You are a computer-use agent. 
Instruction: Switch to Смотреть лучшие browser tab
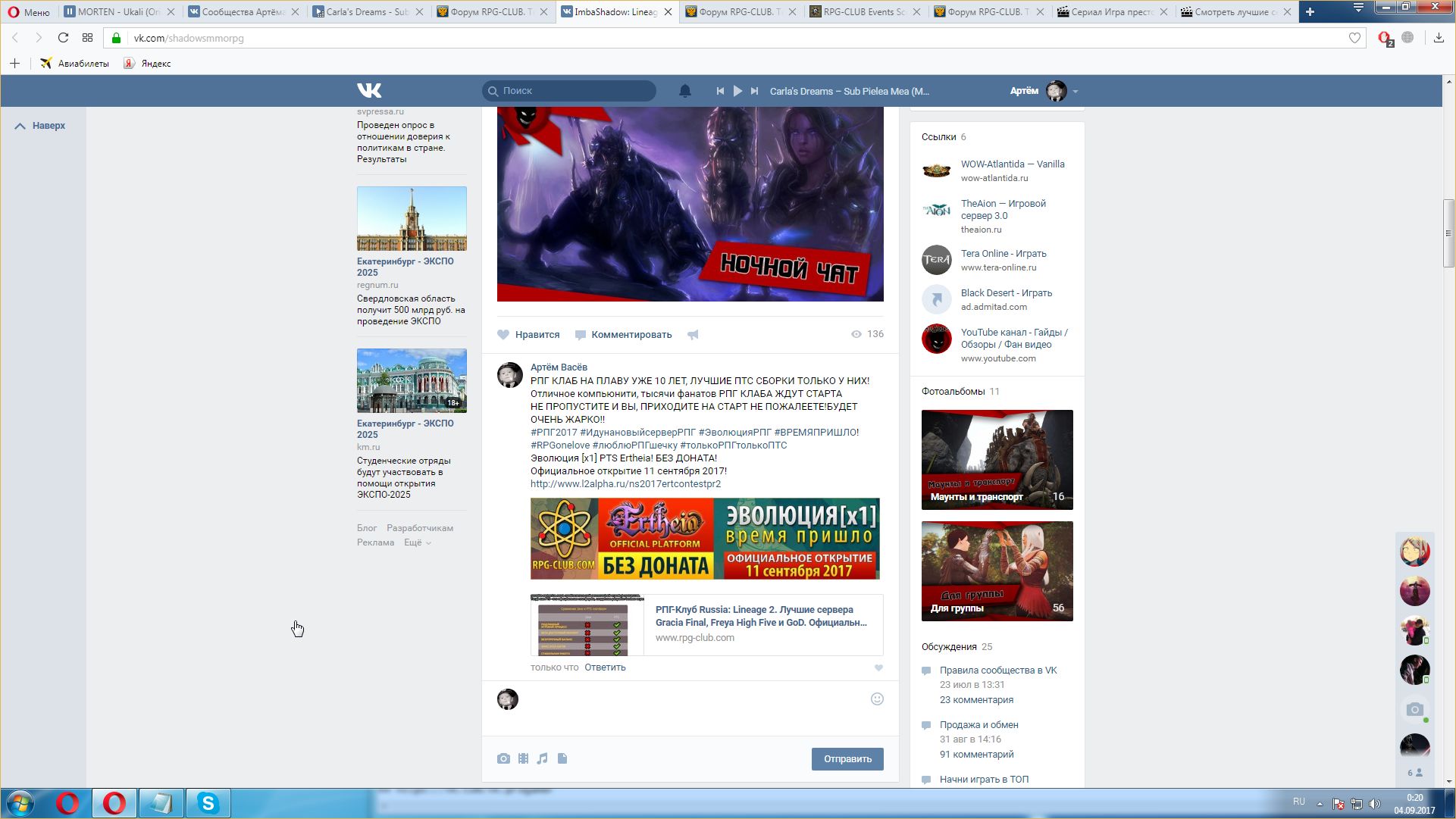[x=1237, y=12]
